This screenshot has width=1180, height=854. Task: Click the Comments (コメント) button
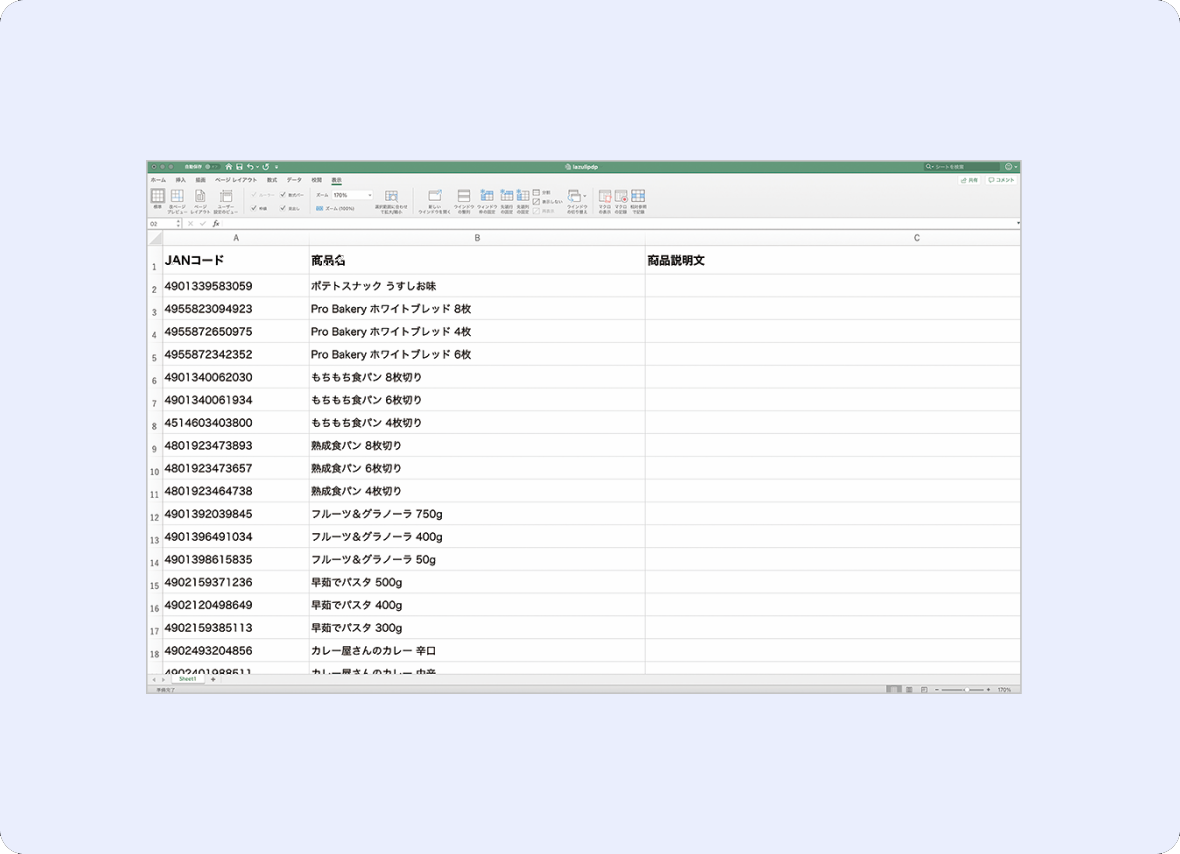tap(1001, 180)
